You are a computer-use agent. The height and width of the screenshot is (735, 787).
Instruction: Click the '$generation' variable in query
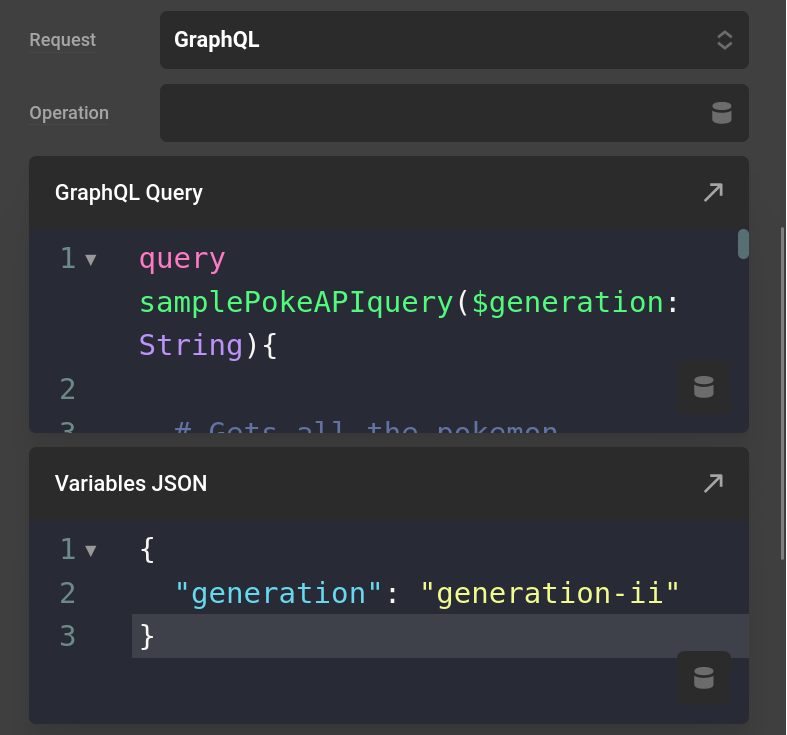(568, 303)
